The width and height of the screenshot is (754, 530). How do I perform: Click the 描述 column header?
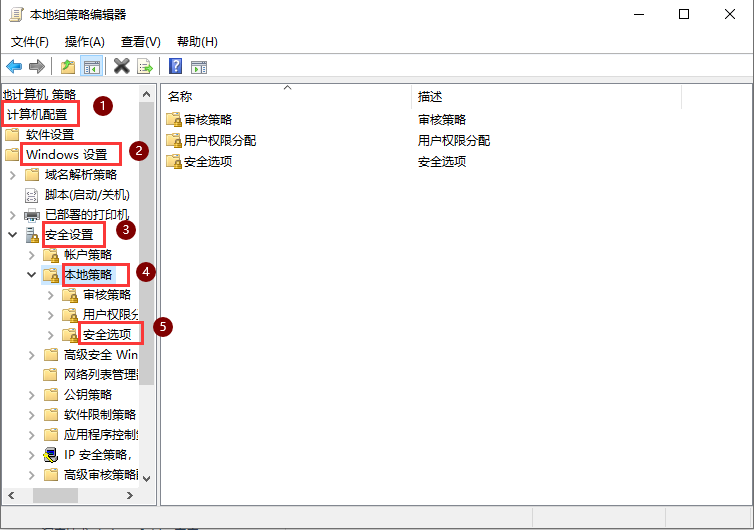431,96
